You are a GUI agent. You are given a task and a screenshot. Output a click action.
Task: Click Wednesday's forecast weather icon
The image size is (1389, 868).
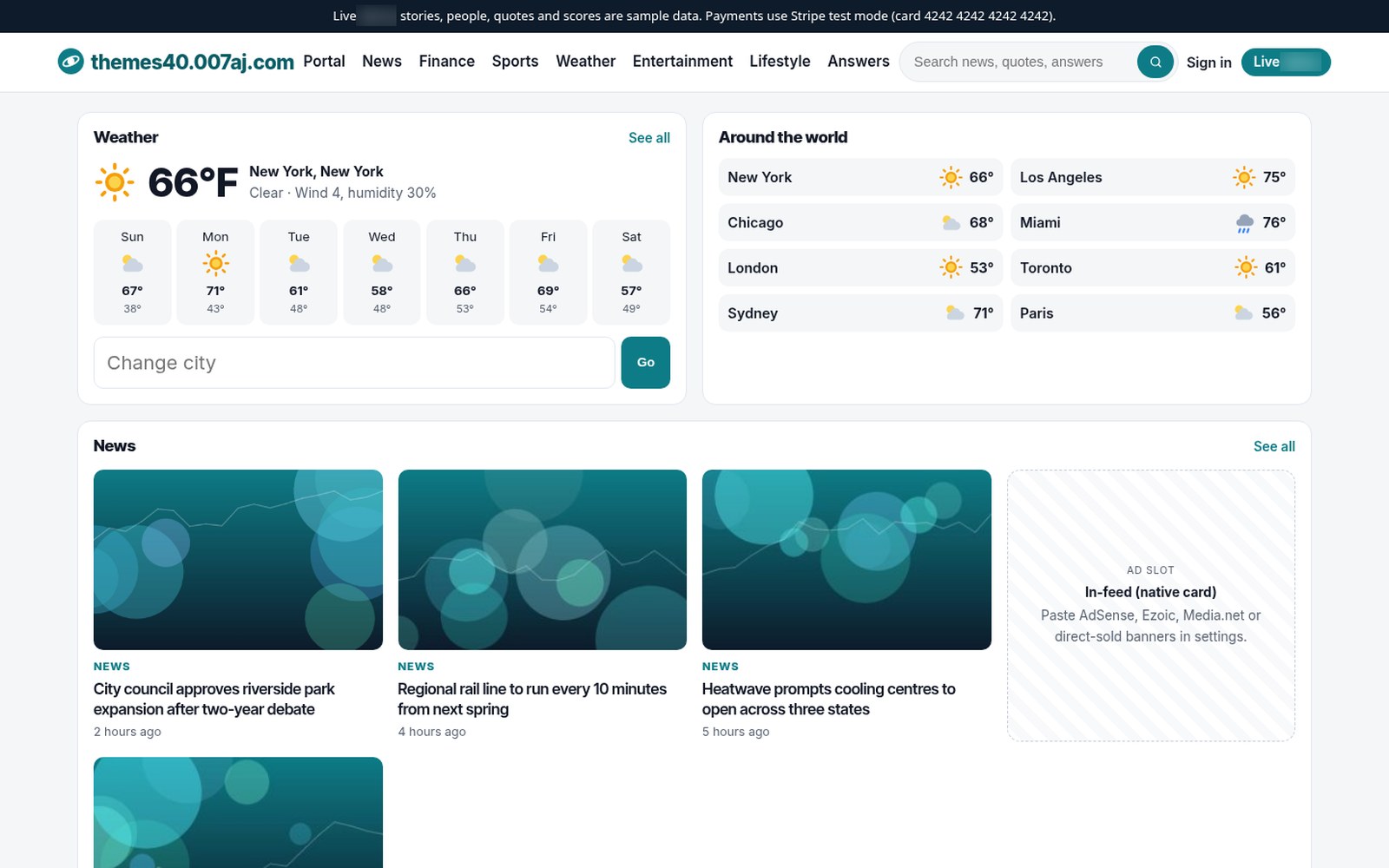tap(382, 263)
